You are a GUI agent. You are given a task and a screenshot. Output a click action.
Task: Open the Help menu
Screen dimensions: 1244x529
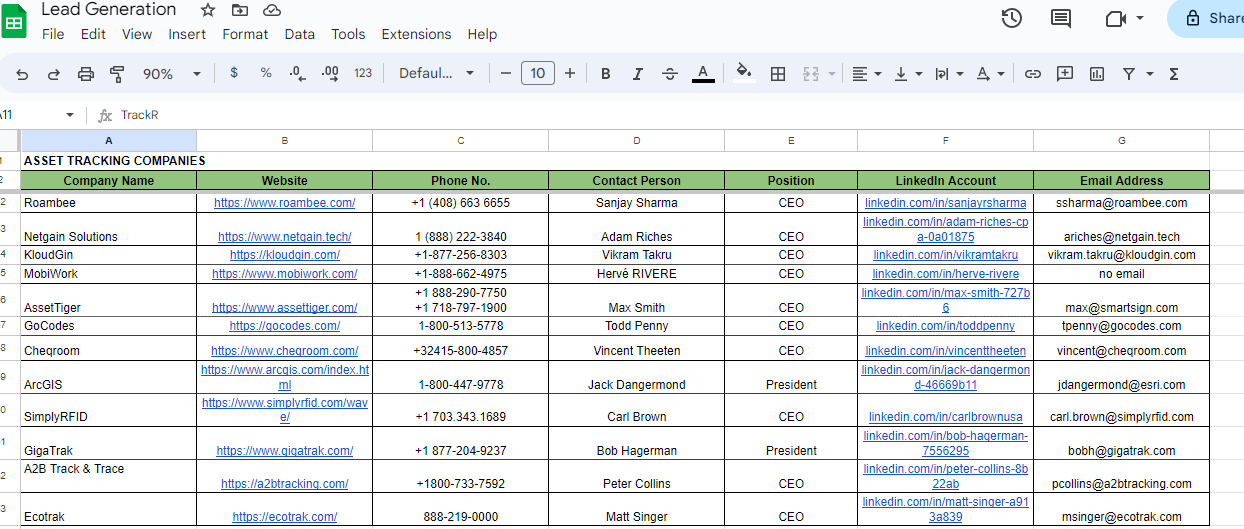pos(482,34)
